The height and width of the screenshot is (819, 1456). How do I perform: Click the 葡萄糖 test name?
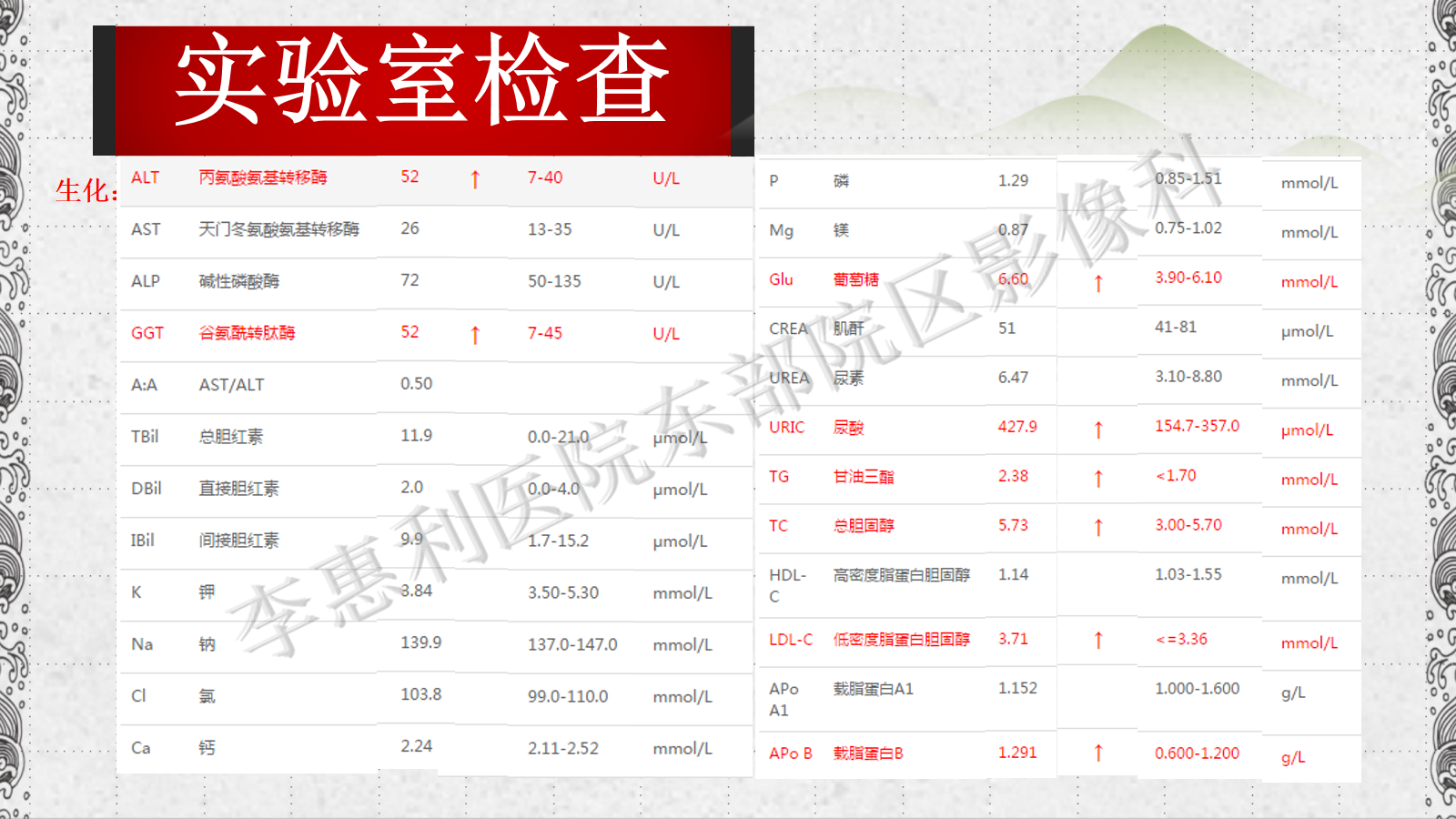[856, 279]
